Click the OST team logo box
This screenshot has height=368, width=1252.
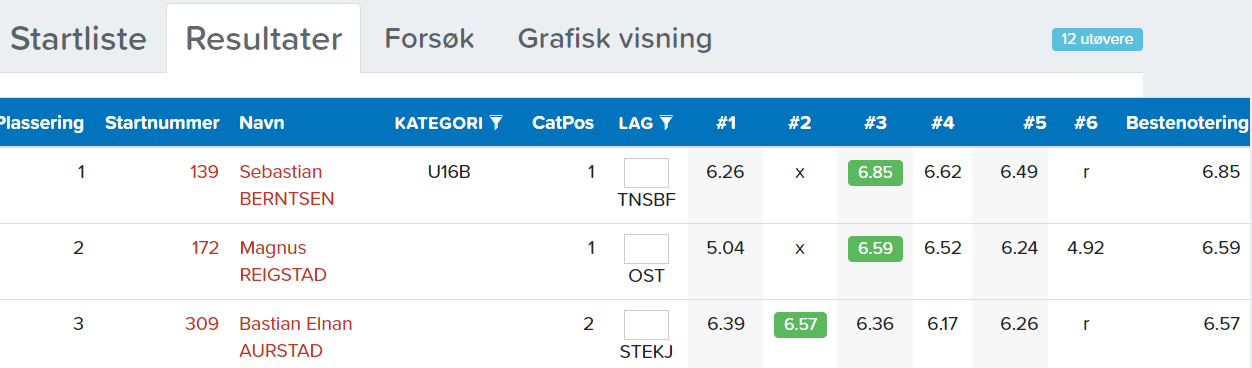pos(646,249)
